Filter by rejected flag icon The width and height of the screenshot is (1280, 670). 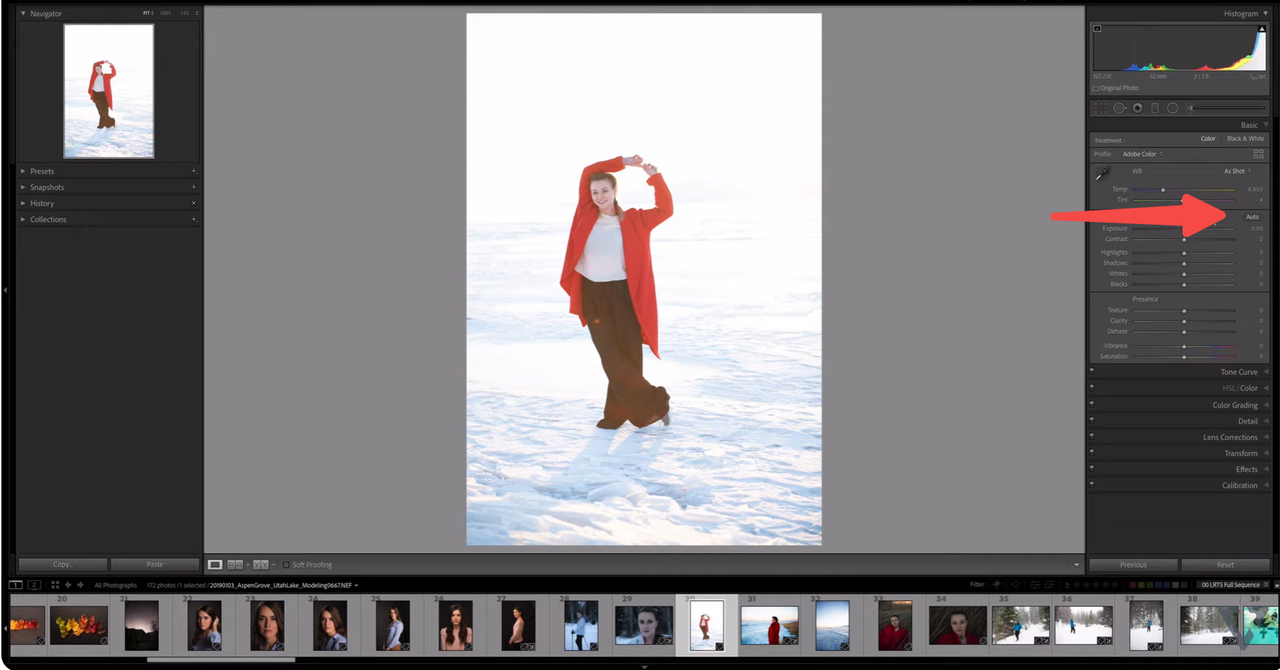[1016, 585]
